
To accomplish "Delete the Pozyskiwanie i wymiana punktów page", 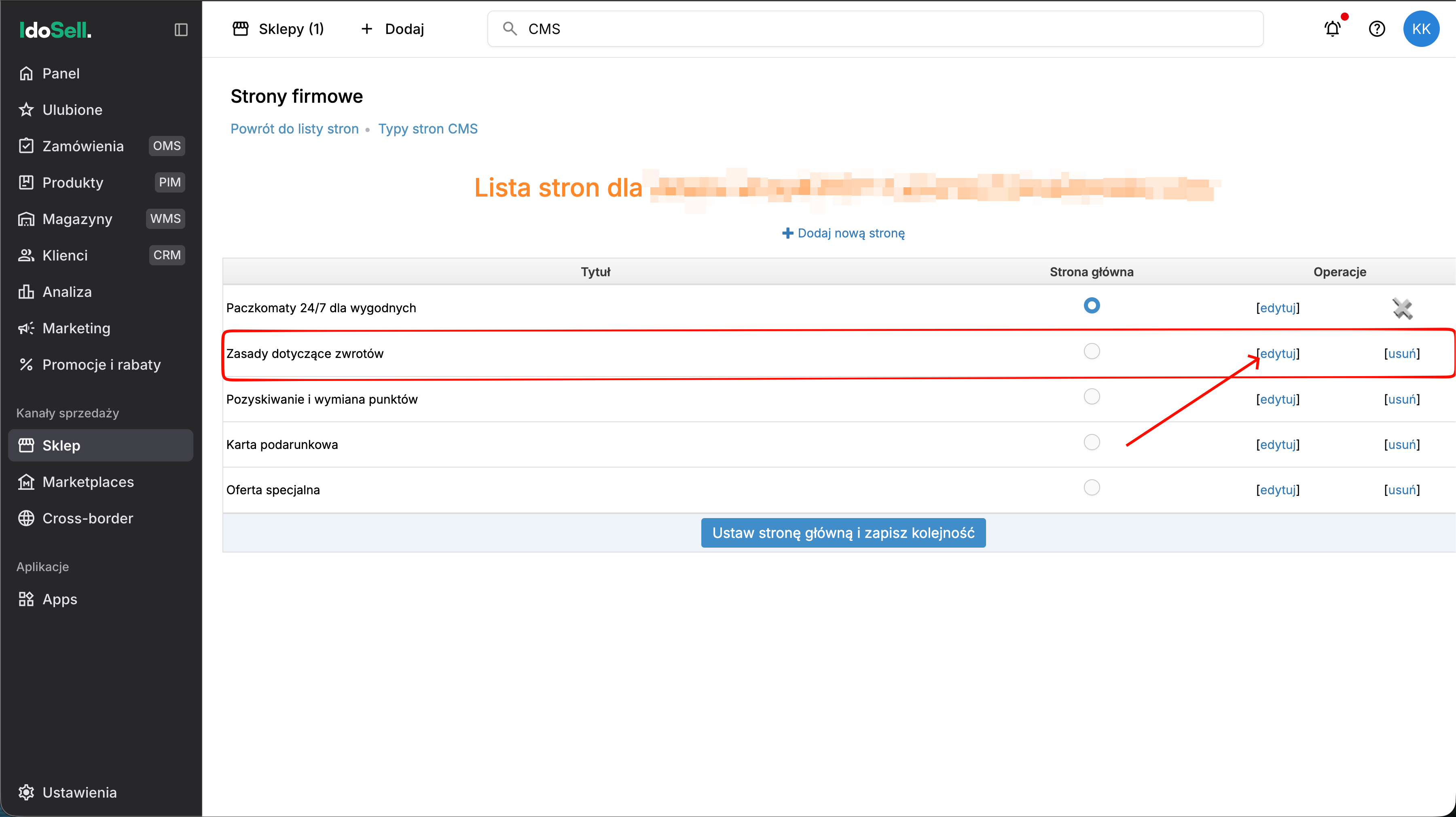I will pyautogui.click(x=1402, y=399).
